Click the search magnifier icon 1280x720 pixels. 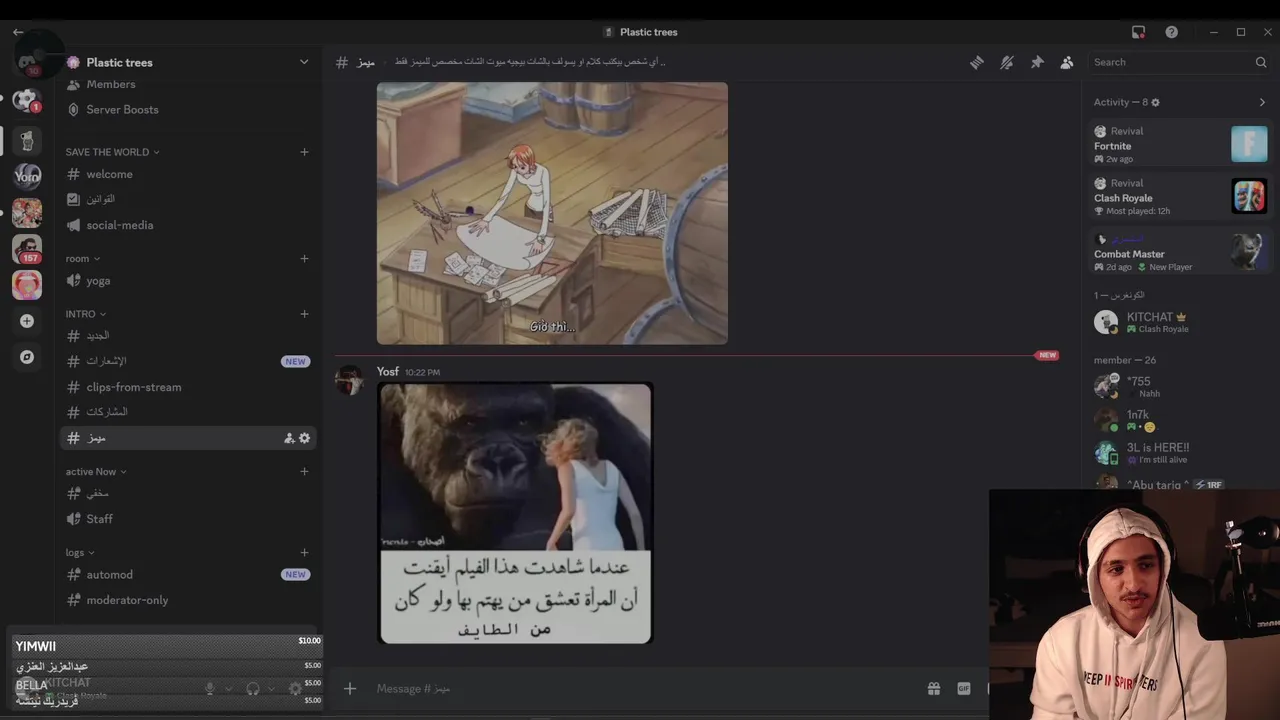1261,62
